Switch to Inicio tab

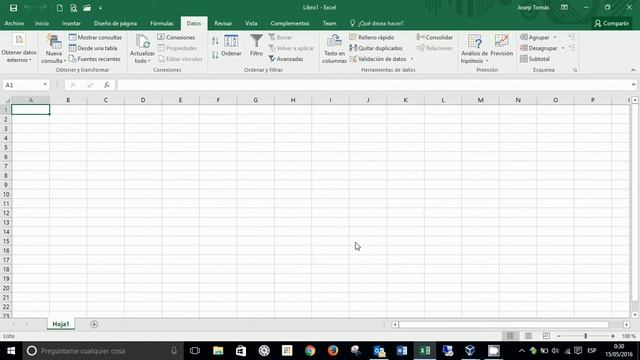click(x=42, y=23)
